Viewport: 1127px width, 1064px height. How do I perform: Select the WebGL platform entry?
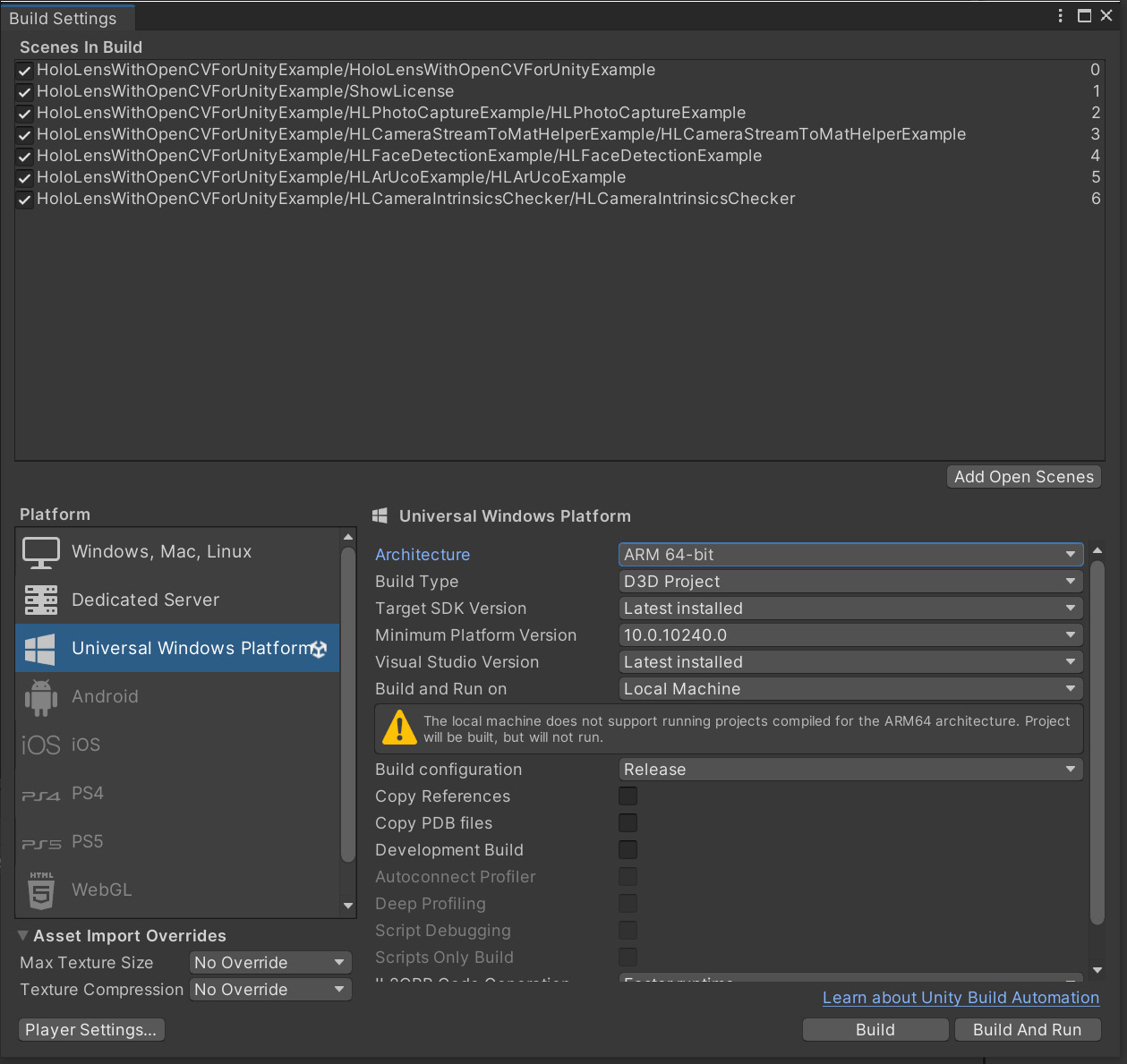click(177, 890)
